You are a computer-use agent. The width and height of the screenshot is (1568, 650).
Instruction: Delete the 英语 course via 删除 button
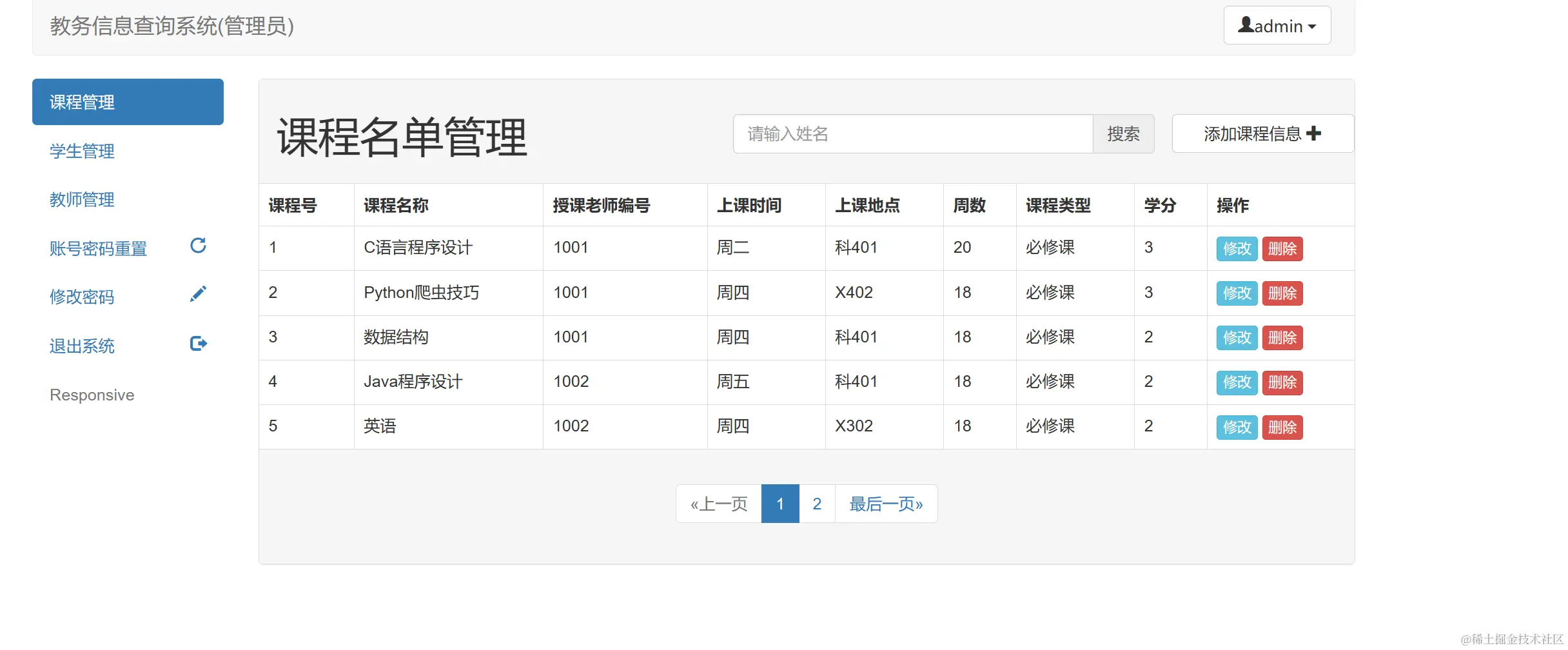[x=1282, y=427]
